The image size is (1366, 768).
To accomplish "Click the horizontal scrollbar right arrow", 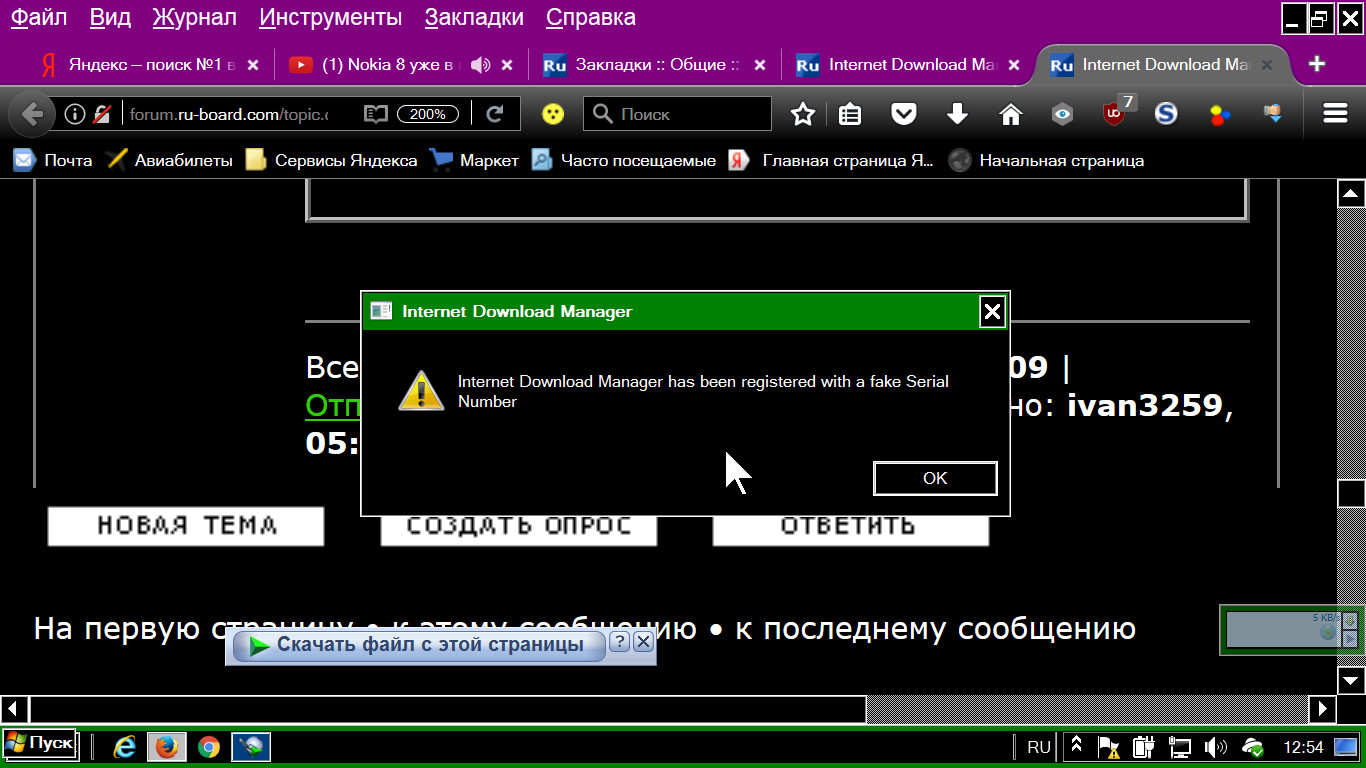I will (x=1323, y=709).
